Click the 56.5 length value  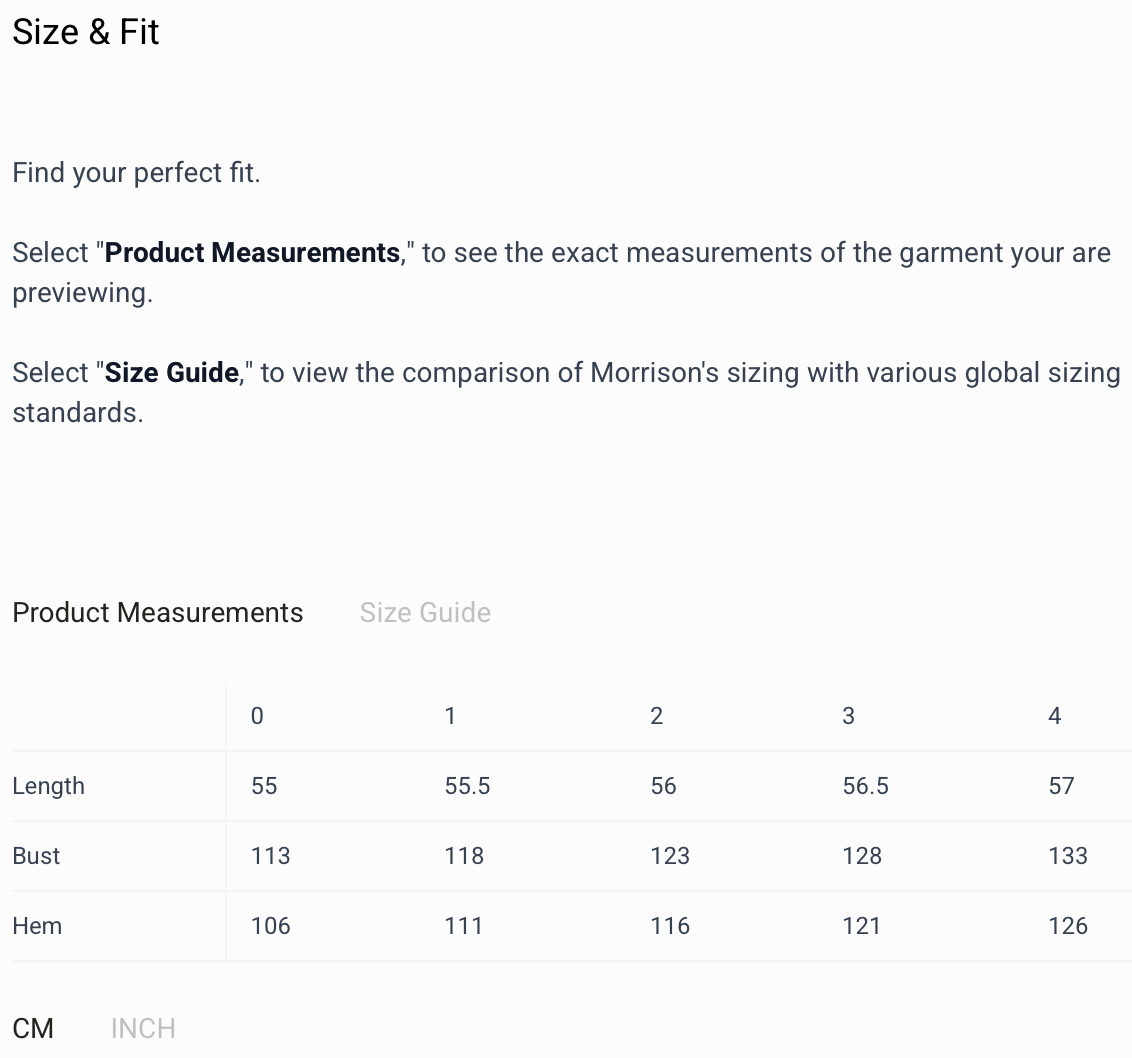(865, 786)
